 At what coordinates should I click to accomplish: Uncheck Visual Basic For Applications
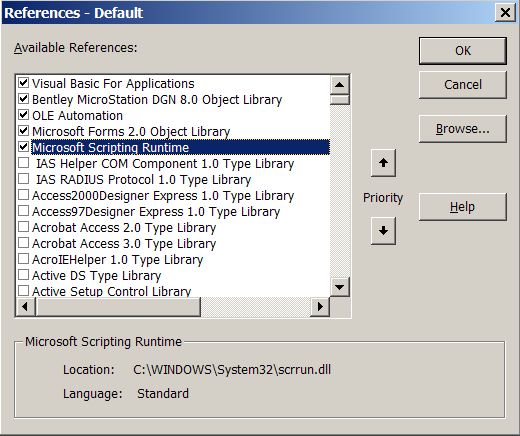point(23,83)
